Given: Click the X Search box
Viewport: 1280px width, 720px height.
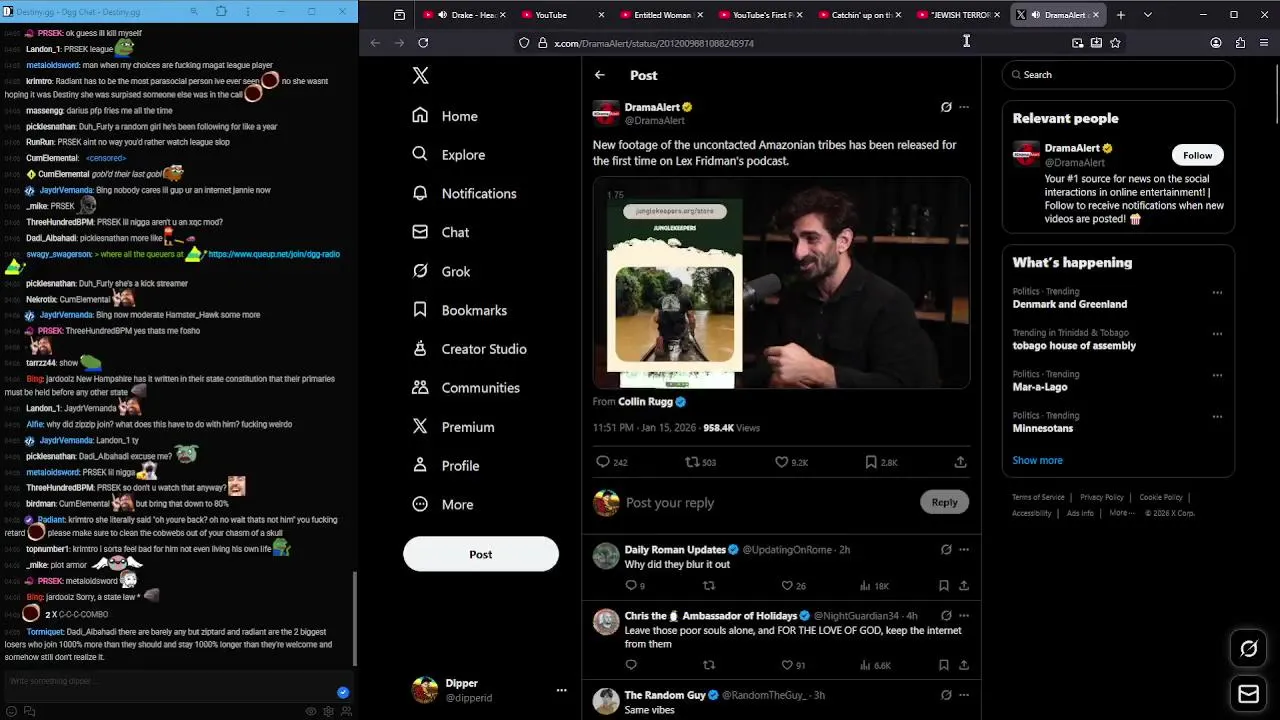Looking at the screenshot, I should coord(1118,75).
